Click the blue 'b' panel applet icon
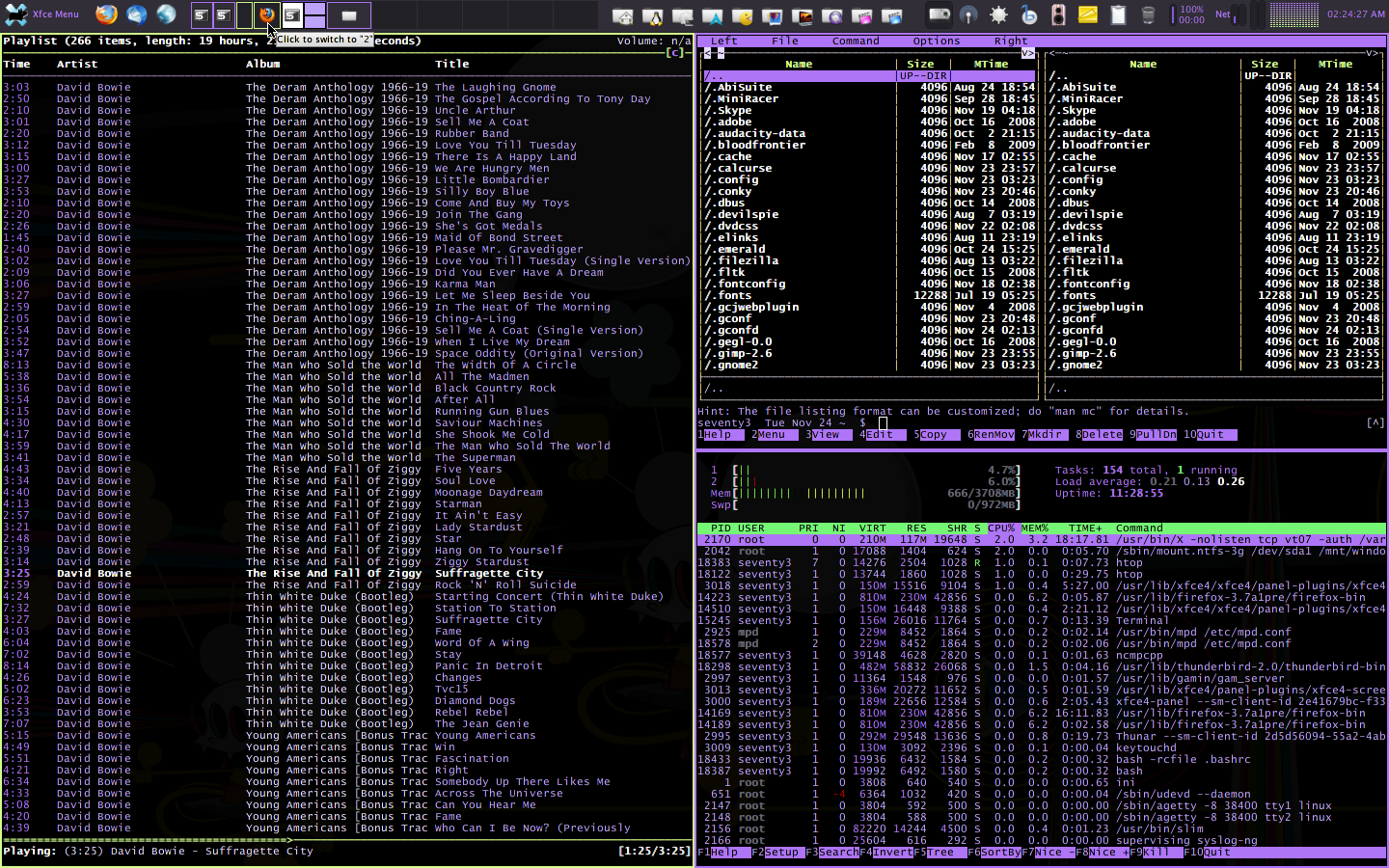Image resolution: width=1389 pixels, height=868 pixels. click(x=1028, y=14)
